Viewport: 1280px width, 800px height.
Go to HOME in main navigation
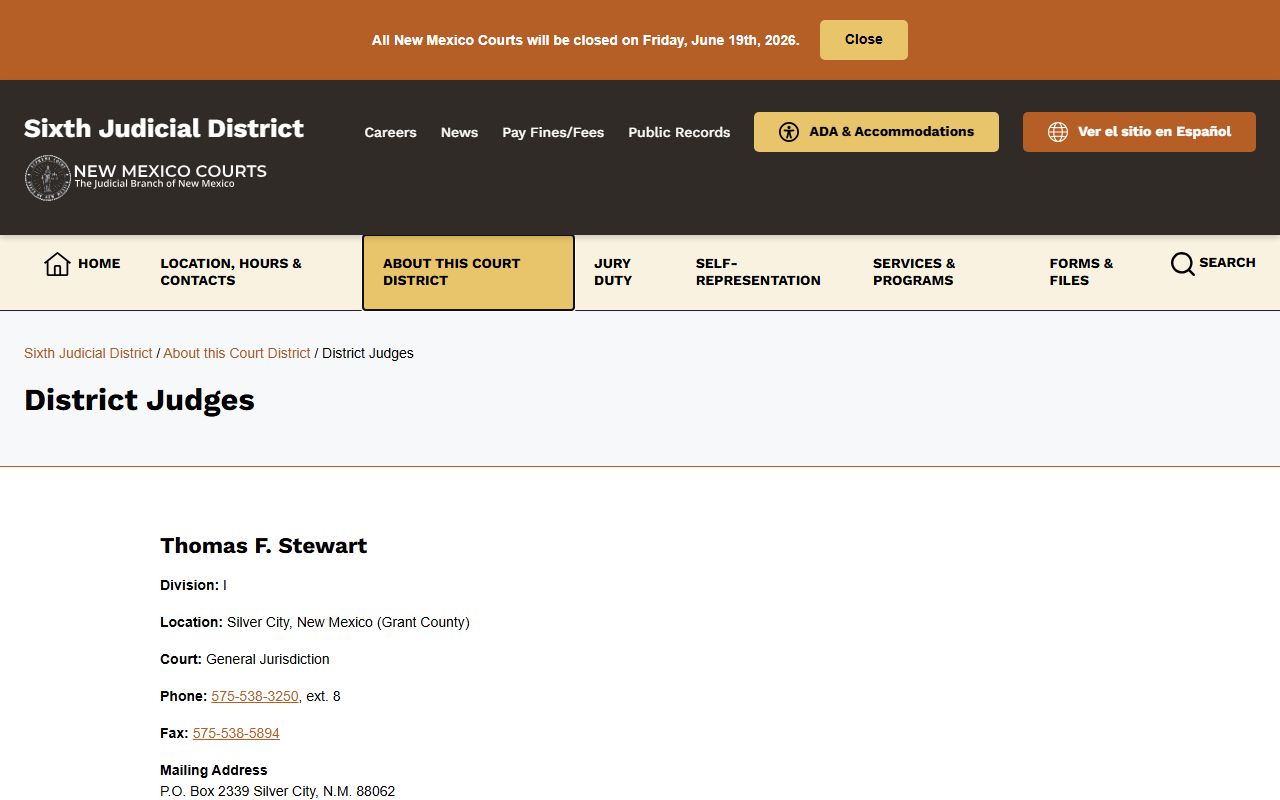point(99,263)
